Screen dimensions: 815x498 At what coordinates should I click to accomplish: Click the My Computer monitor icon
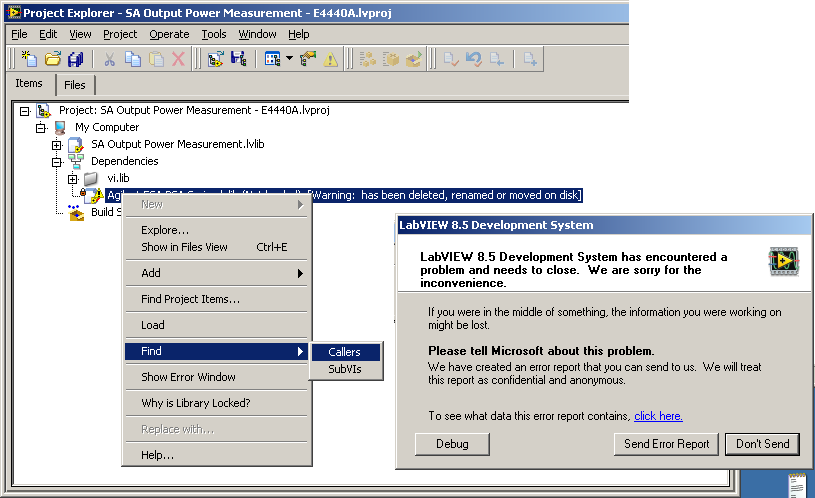60,127
